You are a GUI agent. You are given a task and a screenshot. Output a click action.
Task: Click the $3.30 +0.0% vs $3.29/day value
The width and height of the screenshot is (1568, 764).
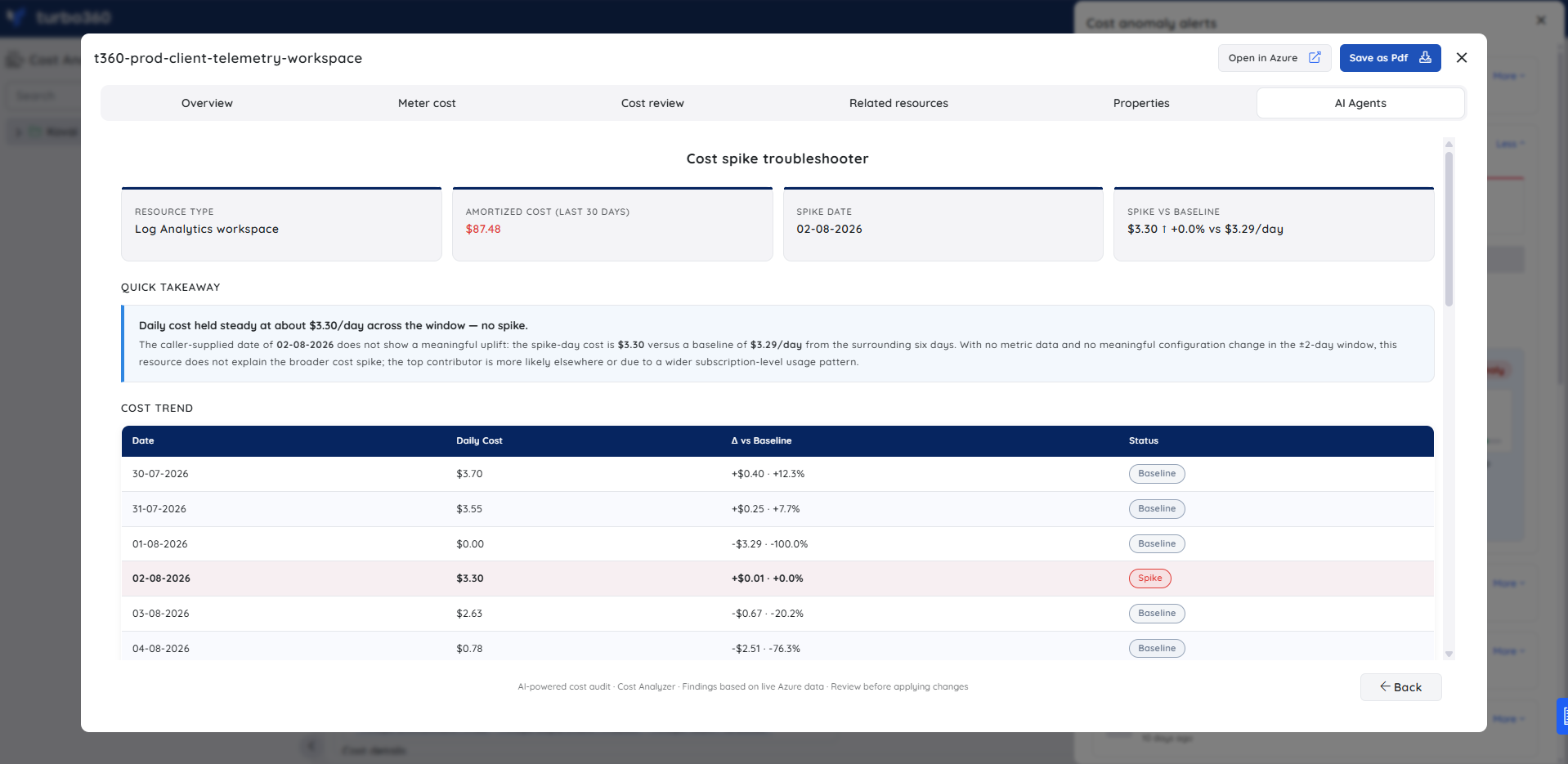pos(1205,230)
